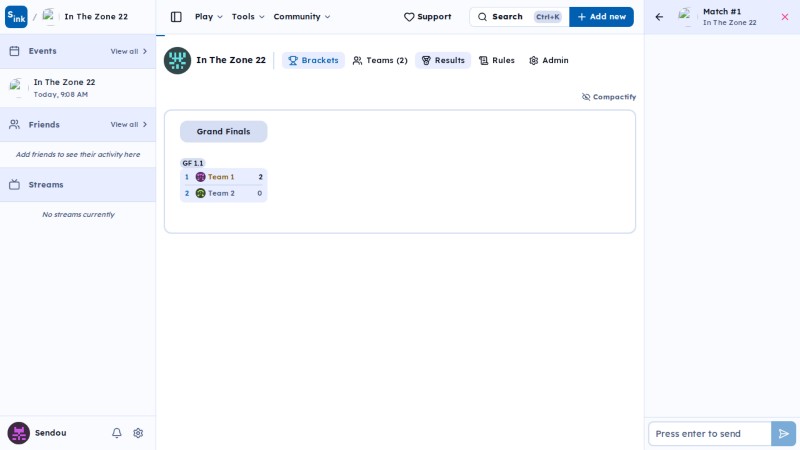Click the Support heart button

tap(428, 17)
